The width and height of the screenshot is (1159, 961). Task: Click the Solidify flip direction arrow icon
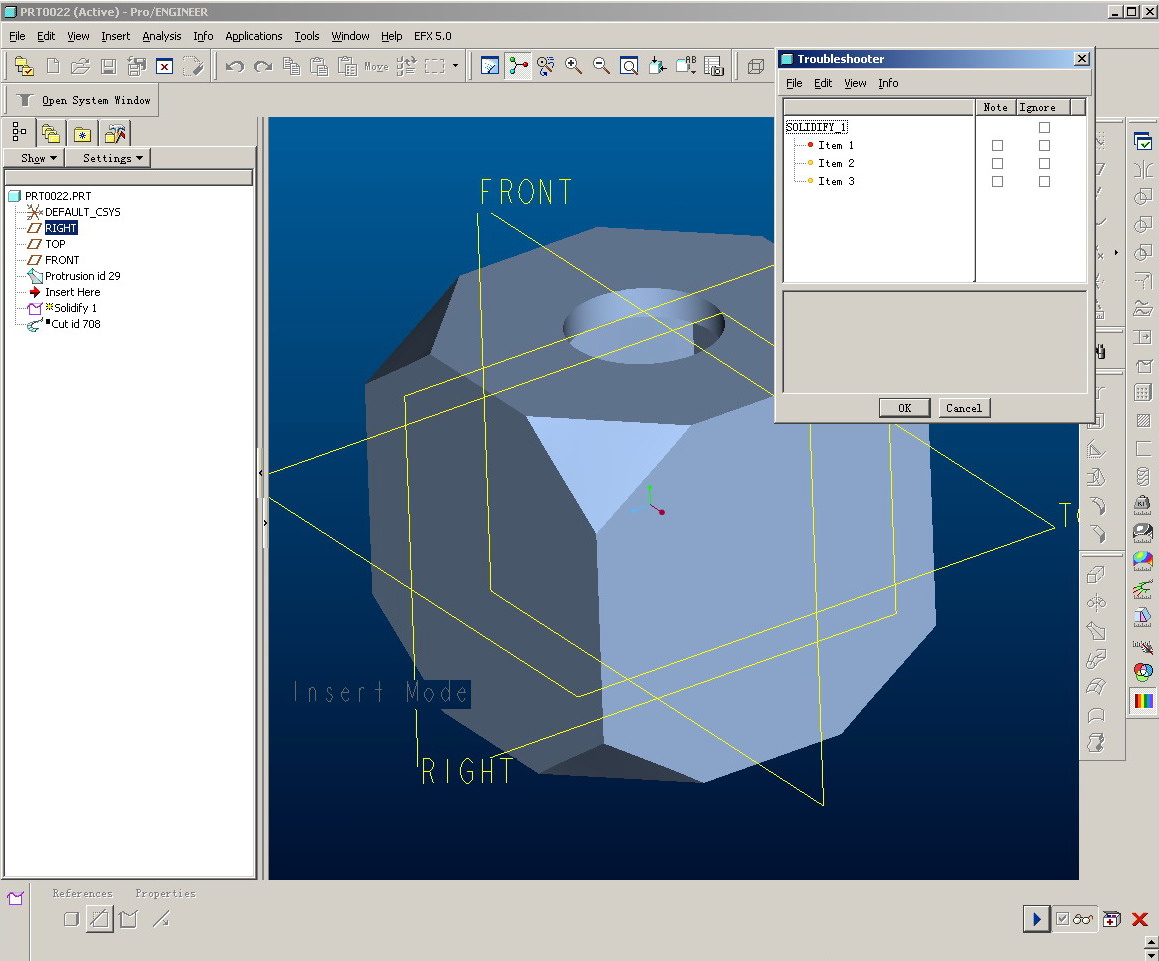click(x=161, y=919)
